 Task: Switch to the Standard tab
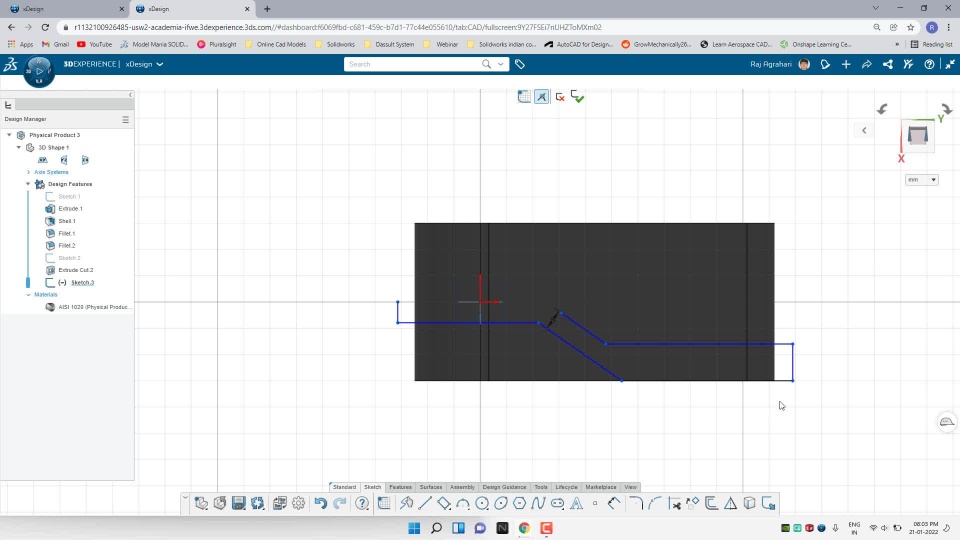(344, 487)
